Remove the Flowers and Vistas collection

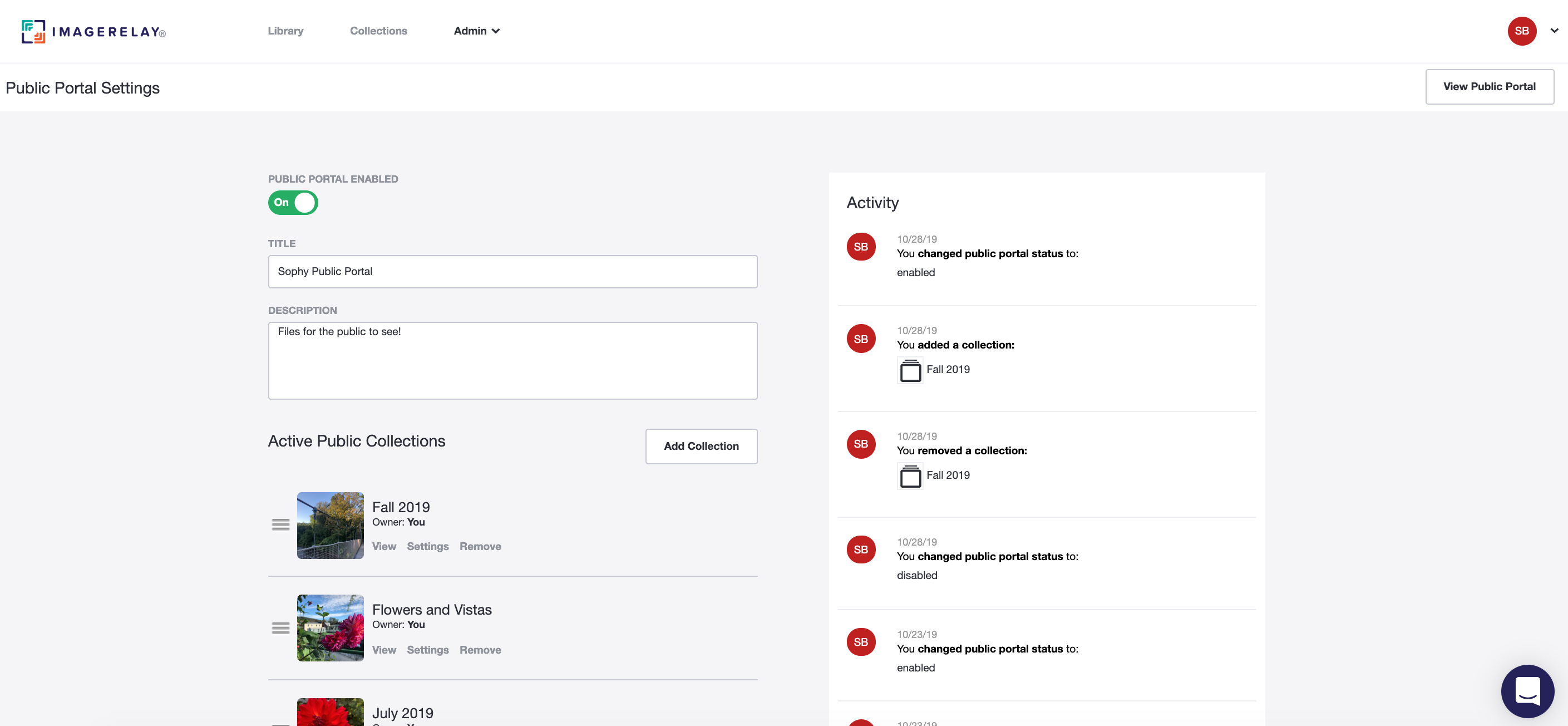(480, 650)
